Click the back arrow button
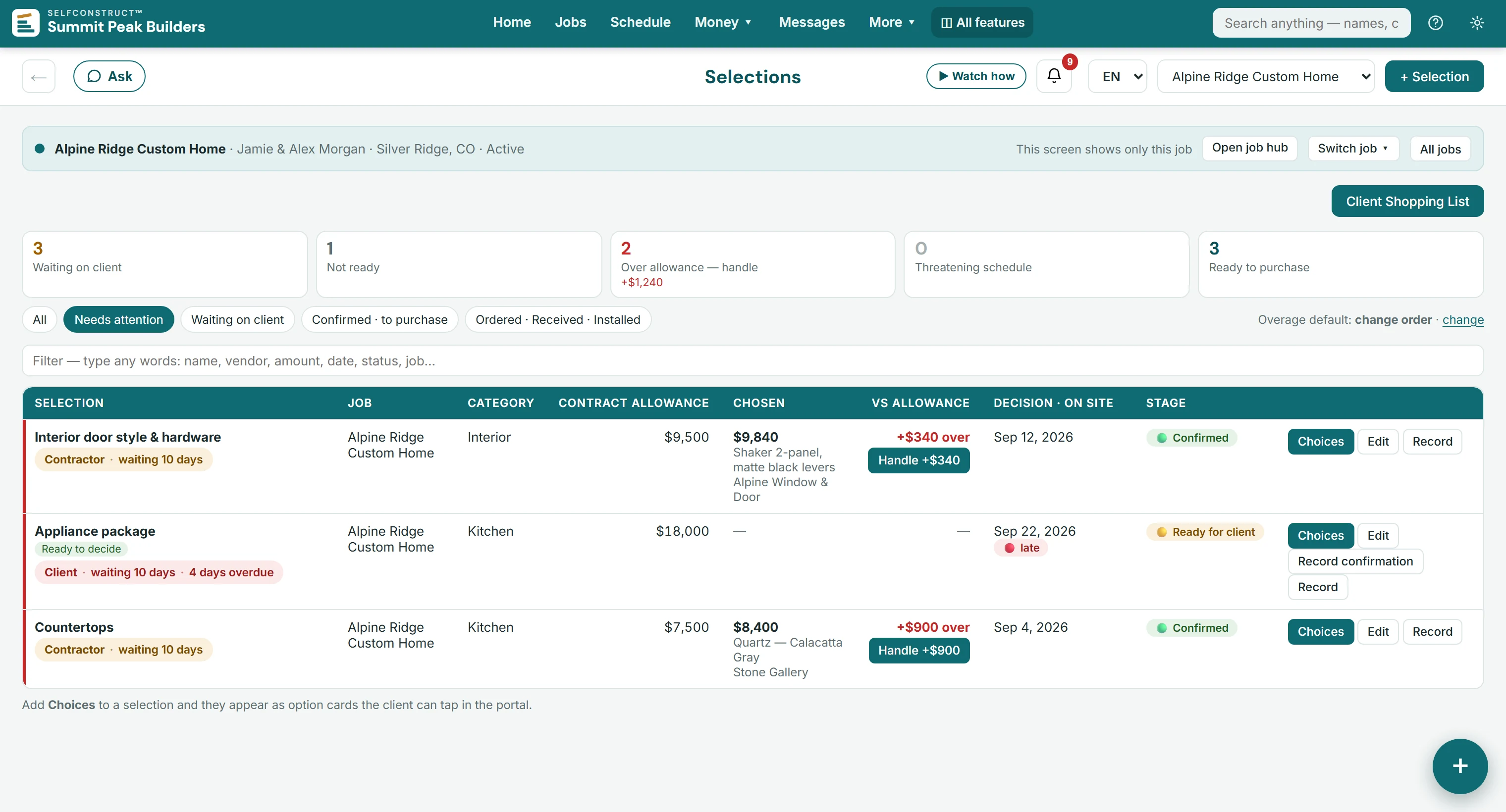Viewport: 1506px width, 812px height. (x=39, y=77)
